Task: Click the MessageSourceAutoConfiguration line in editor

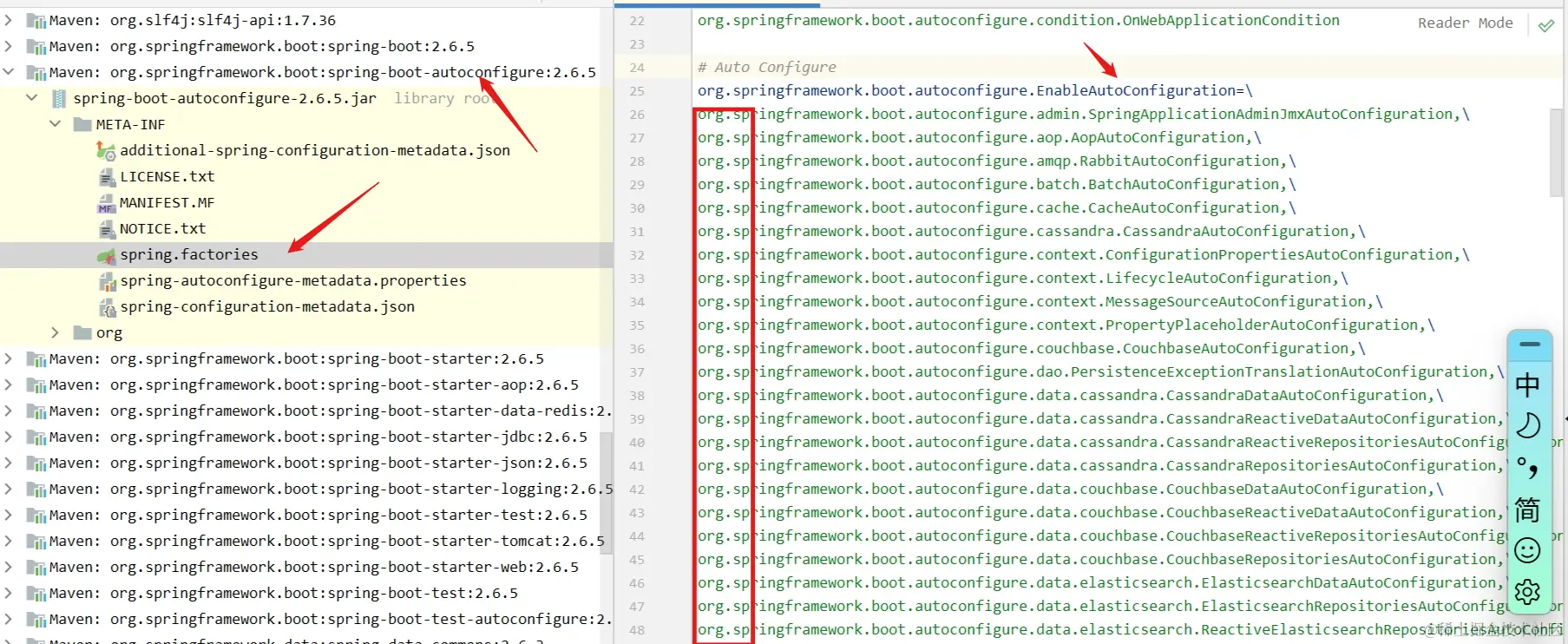Action: click(1040, 301)
